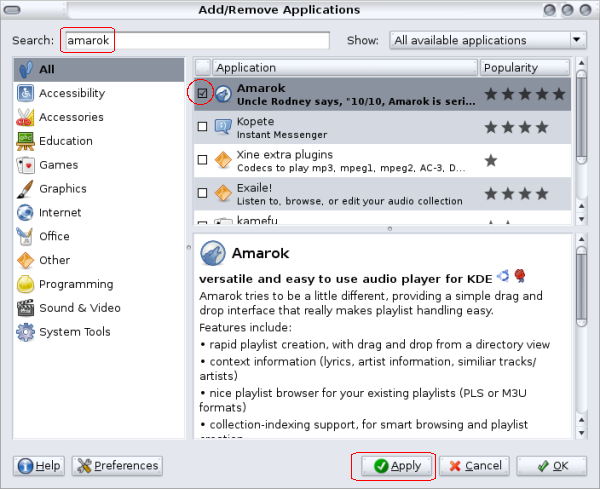
Task: Click the description pane scrollbar handle
Action: tap(581, 287)
